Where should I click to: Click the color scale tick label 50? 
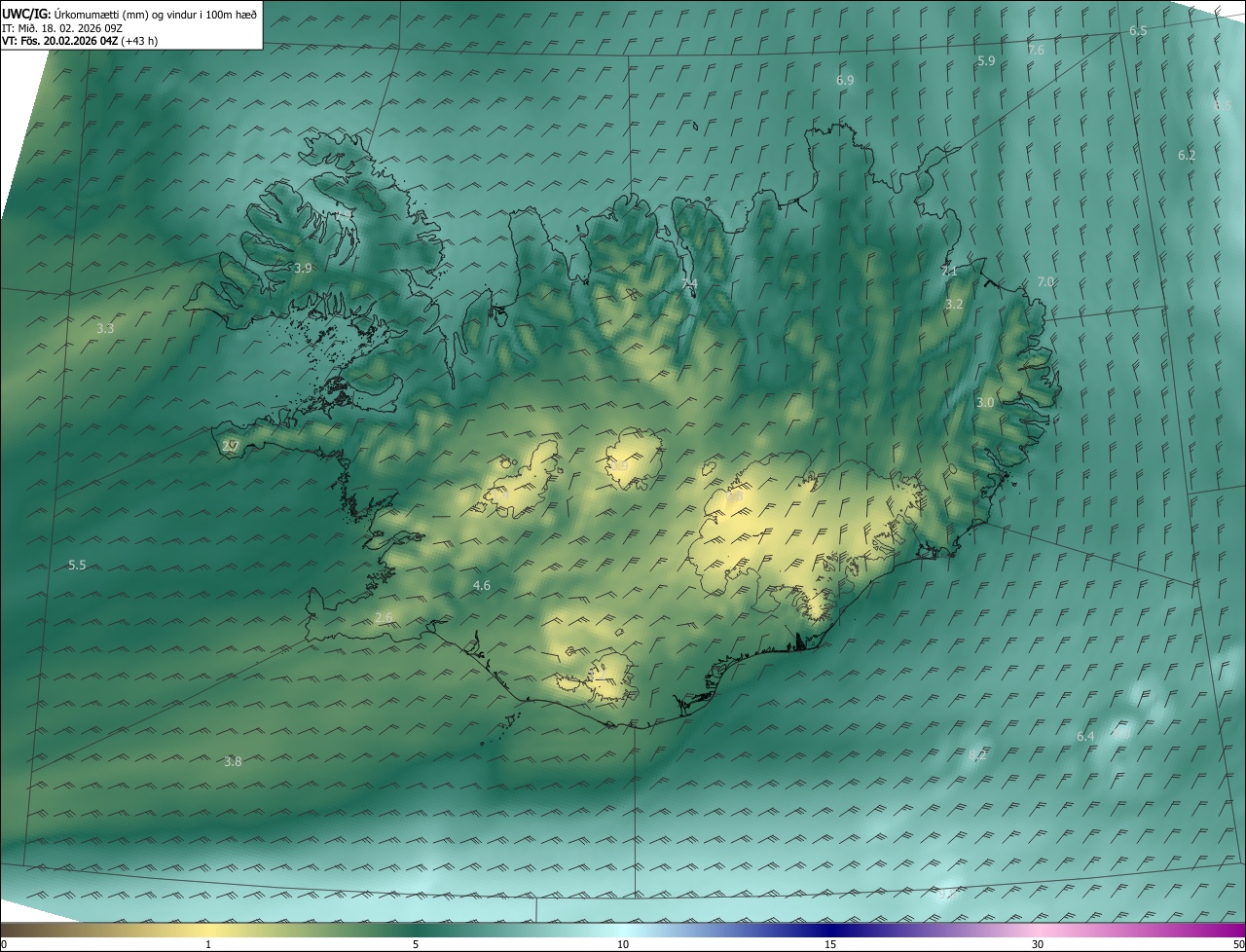click(x=1238, y=944)
